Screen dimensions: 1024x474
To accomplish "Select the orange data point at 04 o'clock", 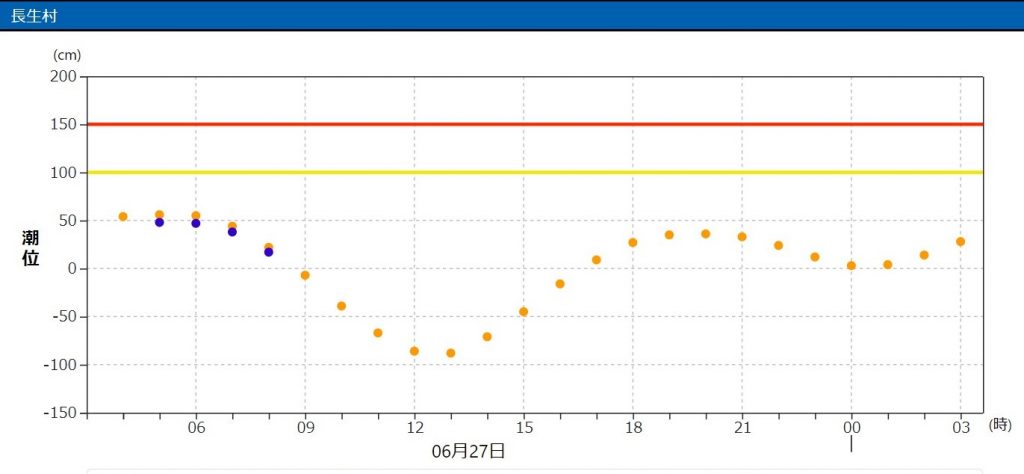I will coord(123,217).
